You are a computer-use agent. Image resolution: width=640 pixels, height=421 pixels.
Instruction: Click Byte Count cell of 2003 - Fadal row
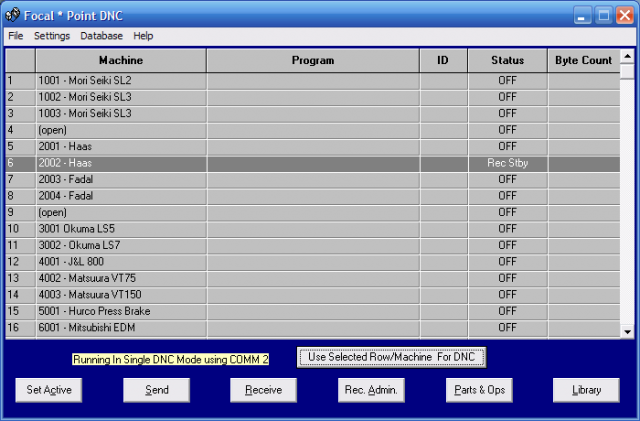point(584,180)
